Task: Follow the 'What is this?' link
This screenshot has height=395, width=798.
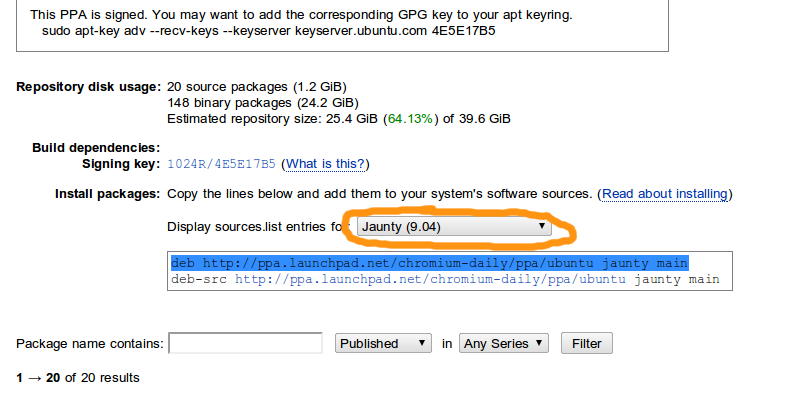Action: [x=326, y=164]
